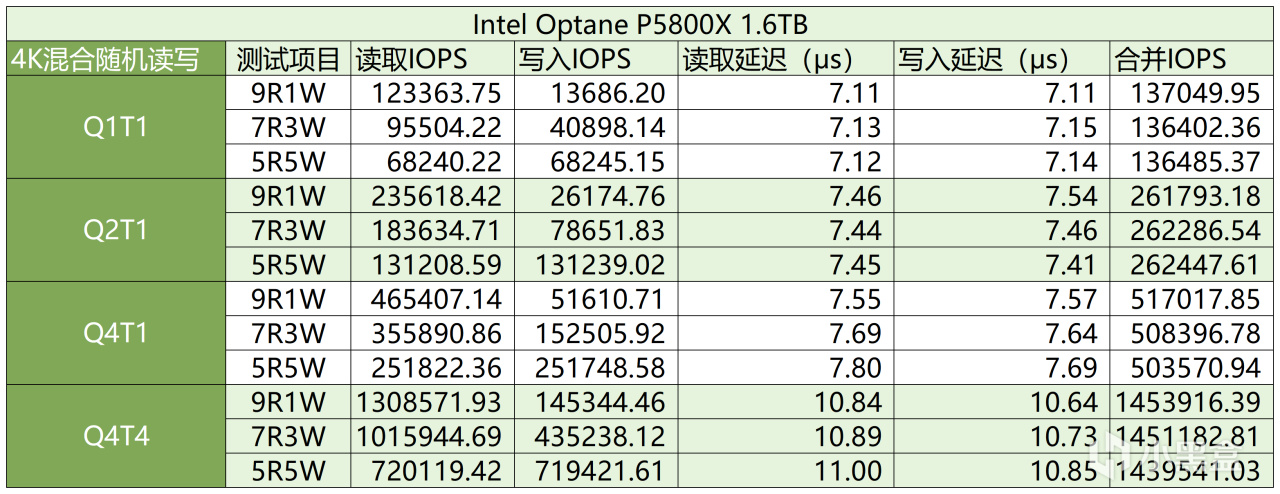Select the 读取IOPS column header
Image resolution: width=1280 pixels, height=494 pixels.
[433, 59]
